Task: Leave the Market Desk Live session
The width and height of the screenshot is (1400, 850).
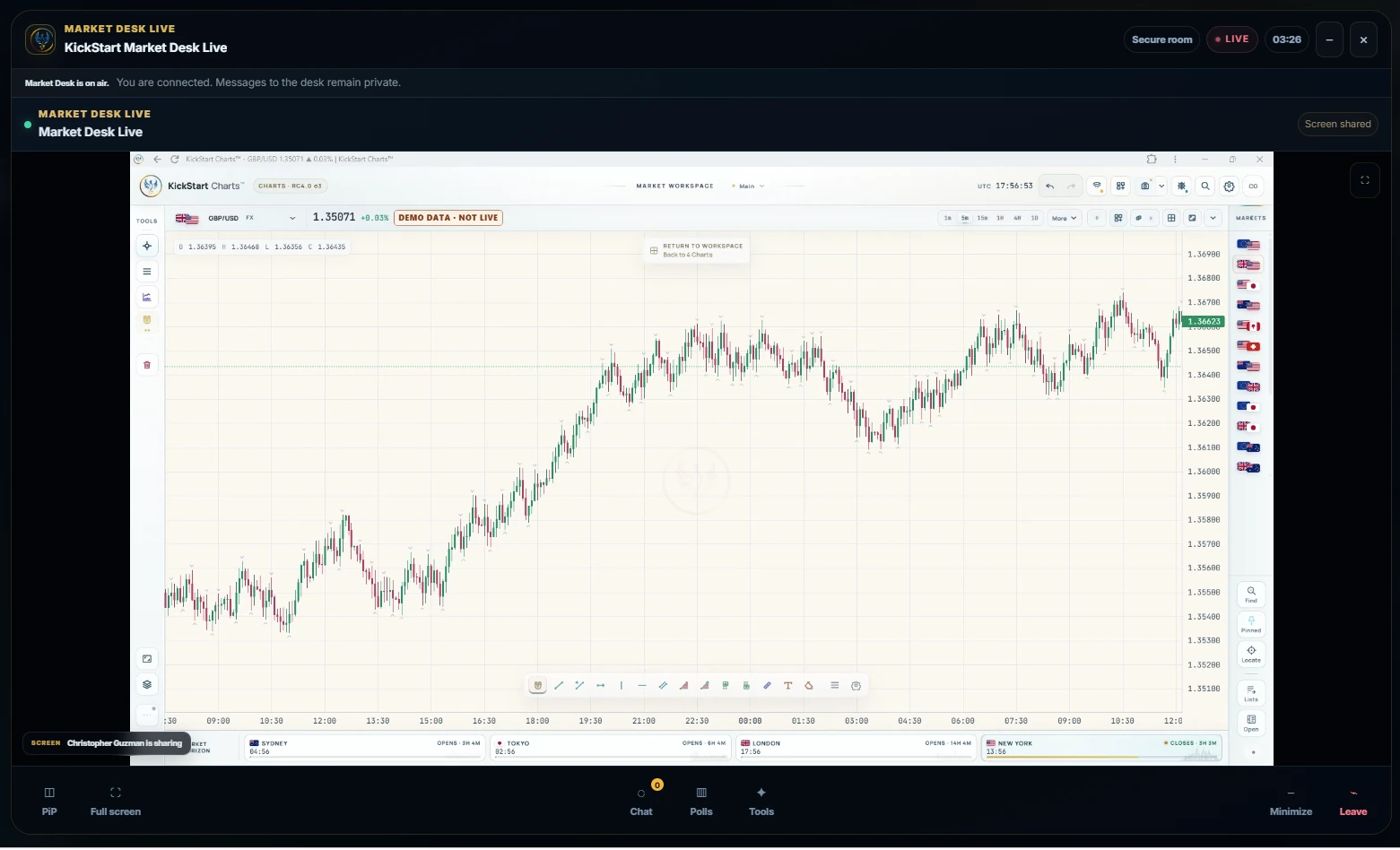Action: coord(1353,801)
